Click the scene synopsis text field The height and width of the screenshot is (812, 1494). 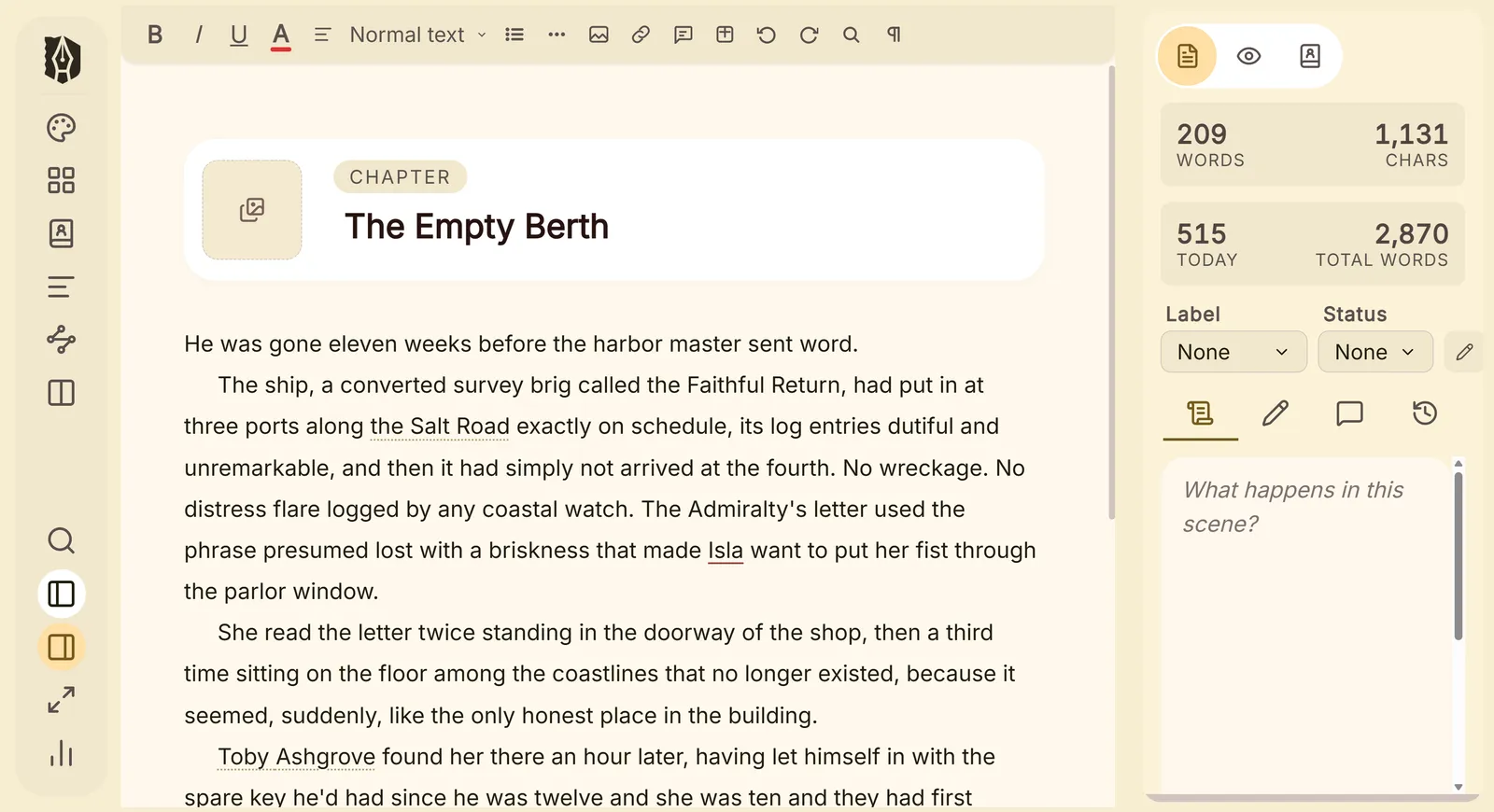tap(1307, 625)
